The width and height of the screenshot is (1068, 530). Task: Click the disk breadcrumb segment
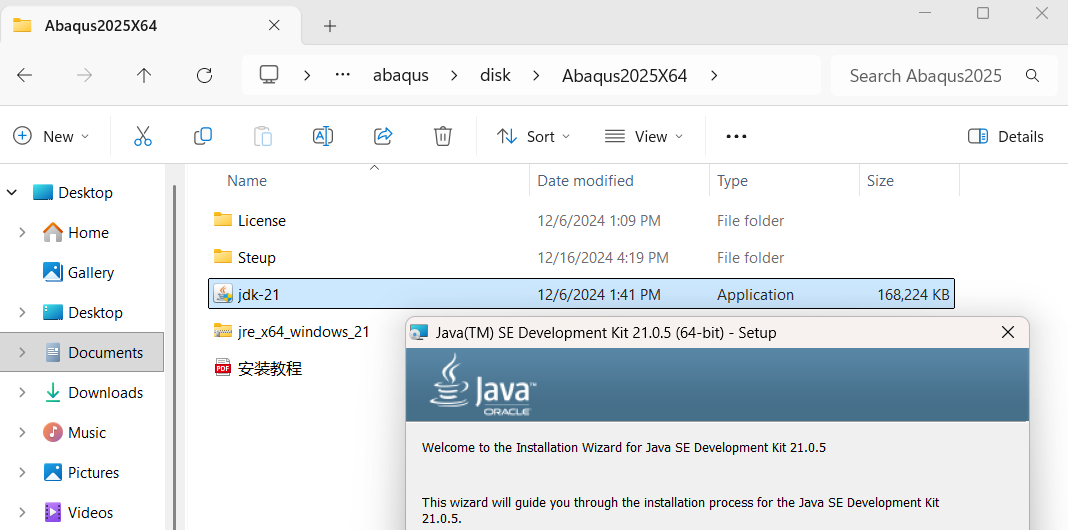(495, 75)
